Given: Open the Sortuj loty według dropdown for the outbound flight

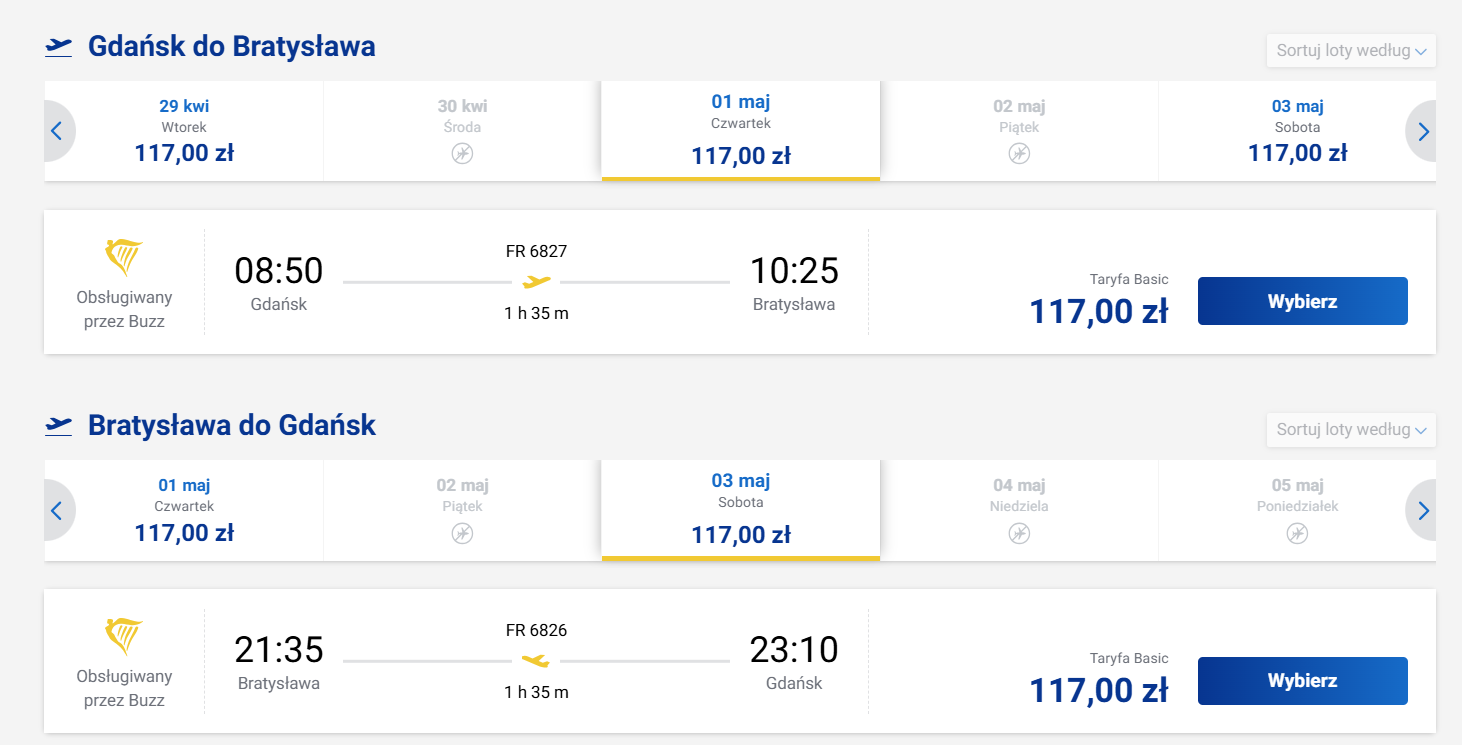Looking at the screenshot, I should (x=1351, y=51).
